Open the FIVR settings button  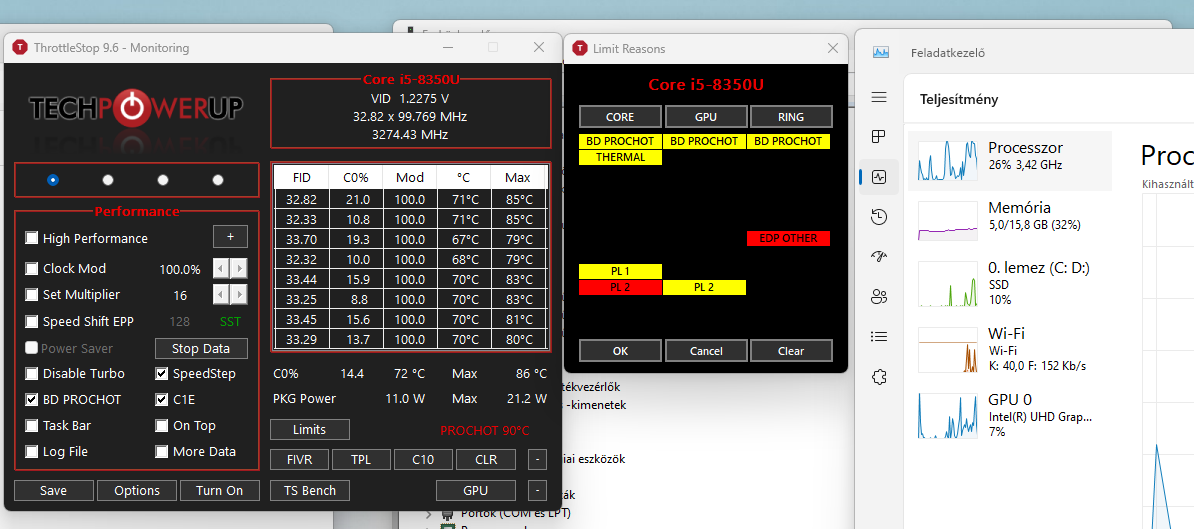300,460
